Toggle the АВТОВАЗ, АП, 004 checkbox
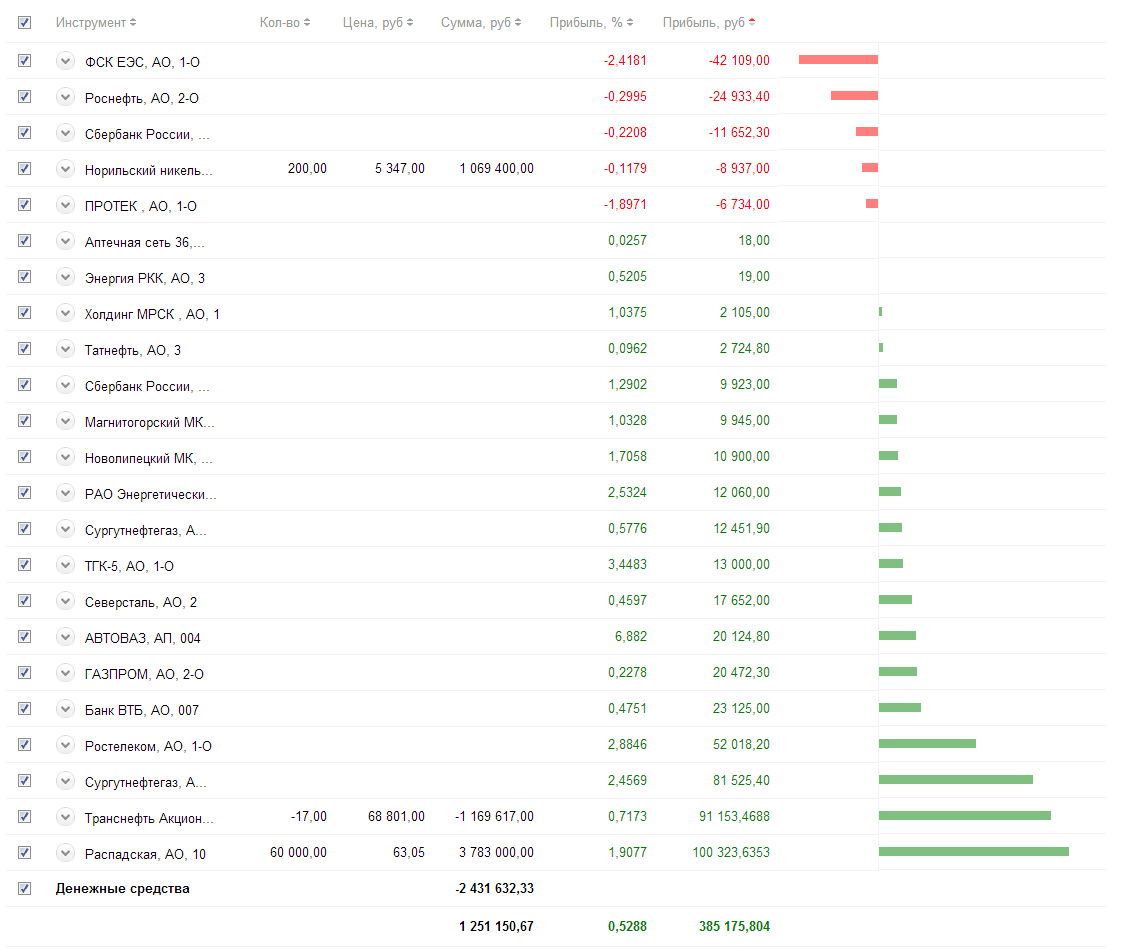The height and width of the screenshot is (950, 1132). pyautogui.click(x=25, y=637)
